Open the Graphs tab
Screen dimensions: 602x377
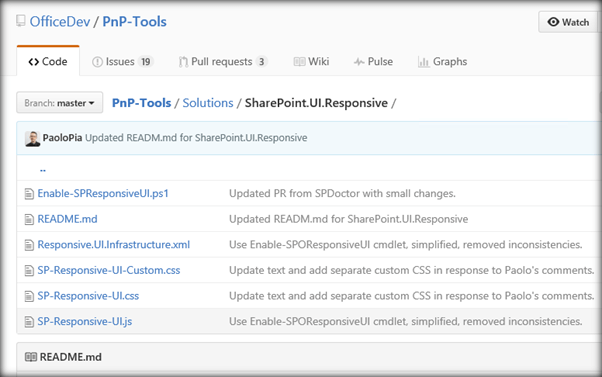point(443,61)
